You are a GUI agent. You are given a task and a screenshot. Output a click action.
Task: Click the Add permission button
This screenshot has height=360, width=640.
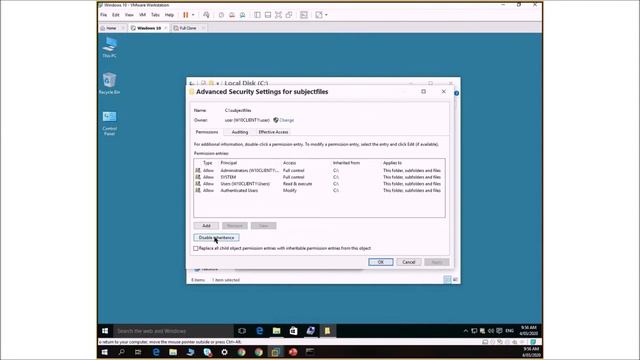point(206,226)
